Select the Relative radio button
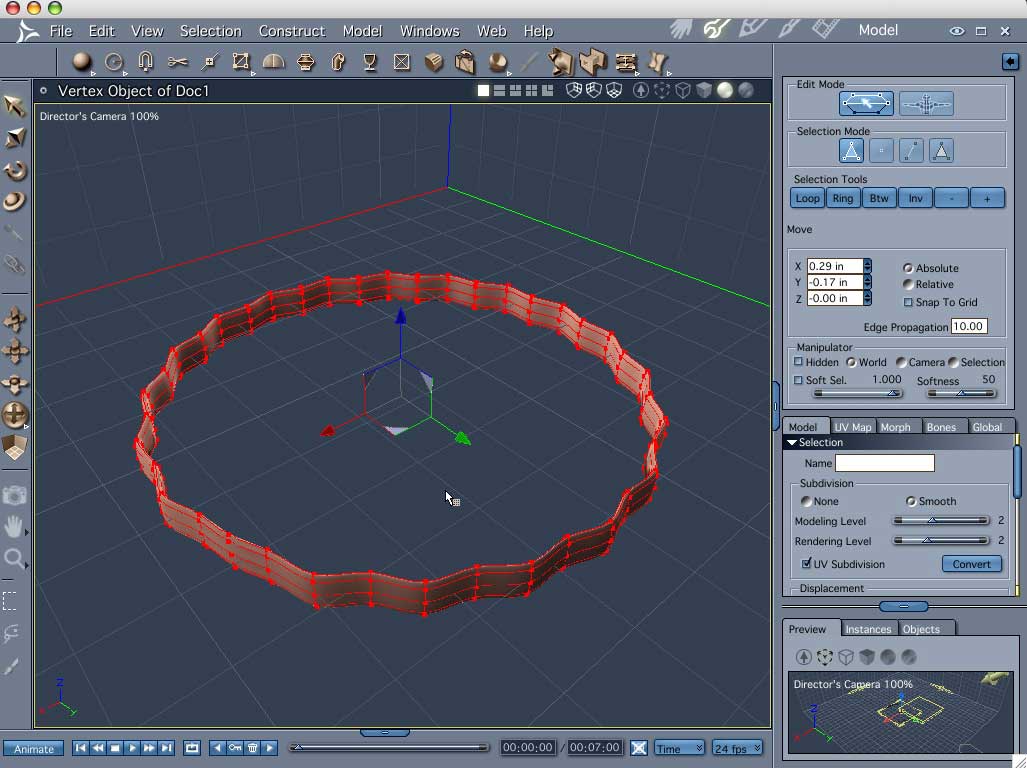Screen dimensions: 1027x768 pos(908,284)
